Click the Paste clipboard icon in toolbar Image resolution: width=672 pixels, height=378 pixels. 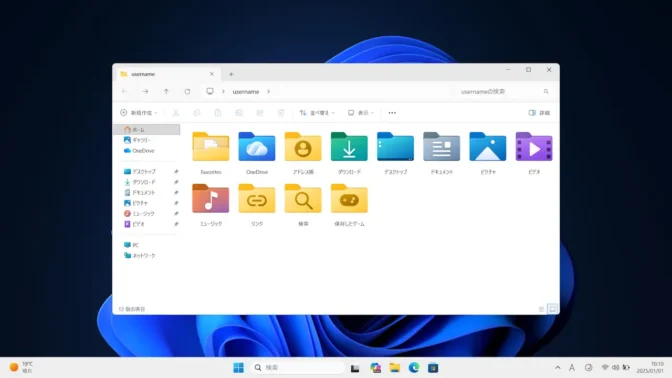click(x=218, y=113)
